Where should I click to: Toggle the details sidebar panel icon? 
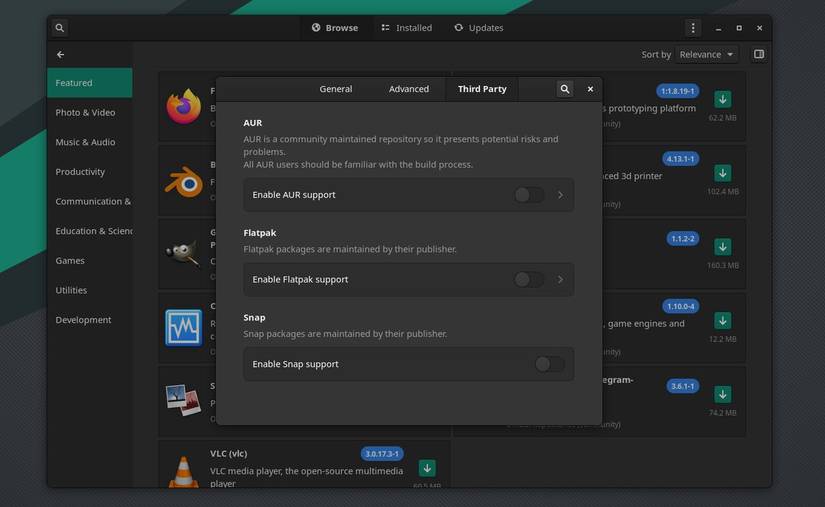759,54
